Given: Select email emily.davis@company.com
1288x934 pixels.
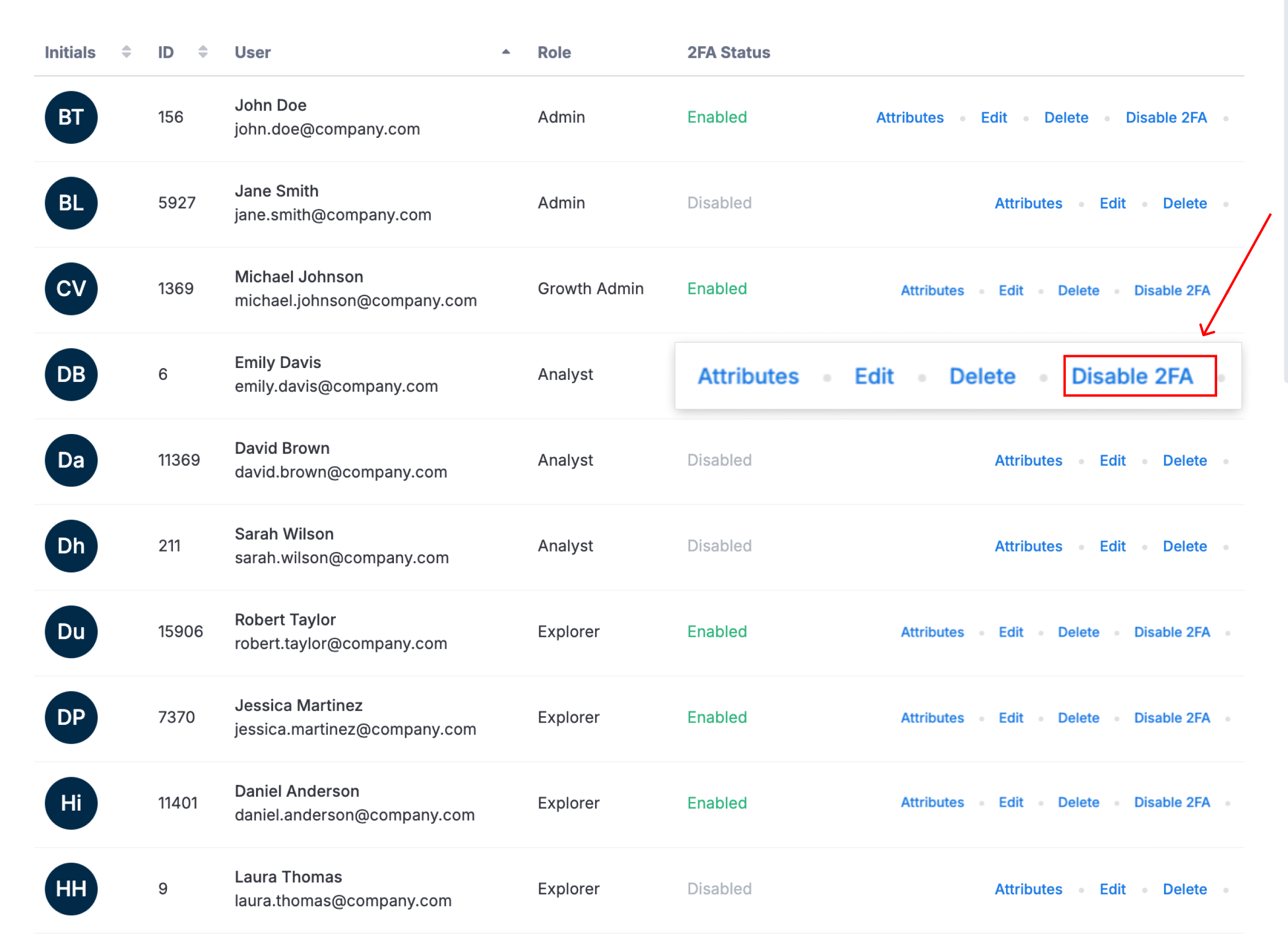Looking at the screenshot, I should tap(336, 387).
